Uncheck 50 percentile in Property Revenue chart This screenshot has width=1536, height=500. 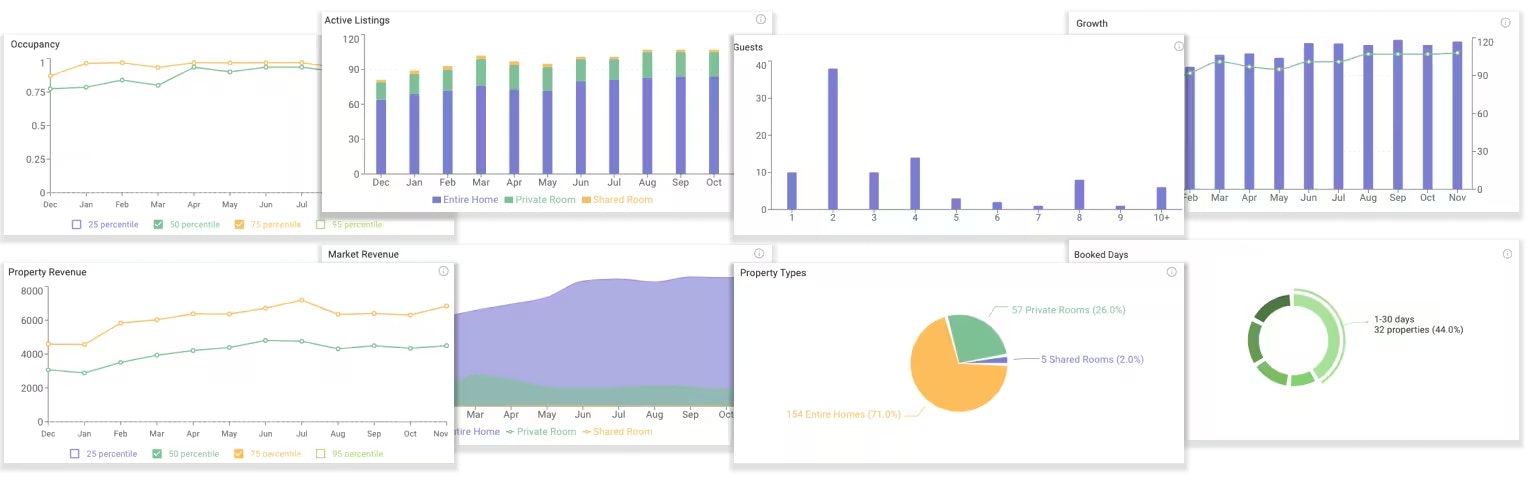[158, 453]
